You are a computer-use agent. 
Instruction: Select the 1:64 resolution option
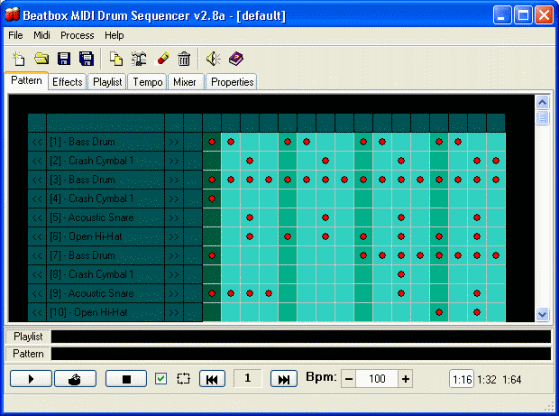click(512, 379)
